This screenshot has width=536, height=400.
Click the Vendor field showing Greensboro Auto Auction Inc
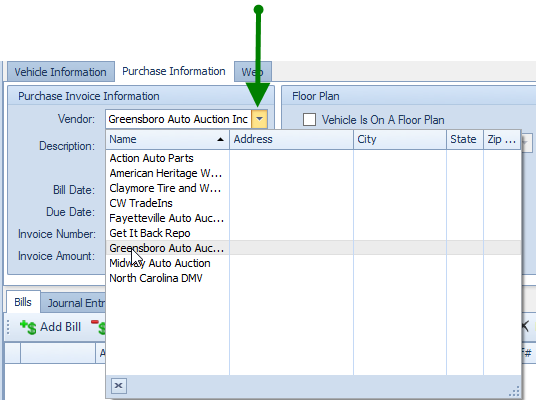click(178, 119)
